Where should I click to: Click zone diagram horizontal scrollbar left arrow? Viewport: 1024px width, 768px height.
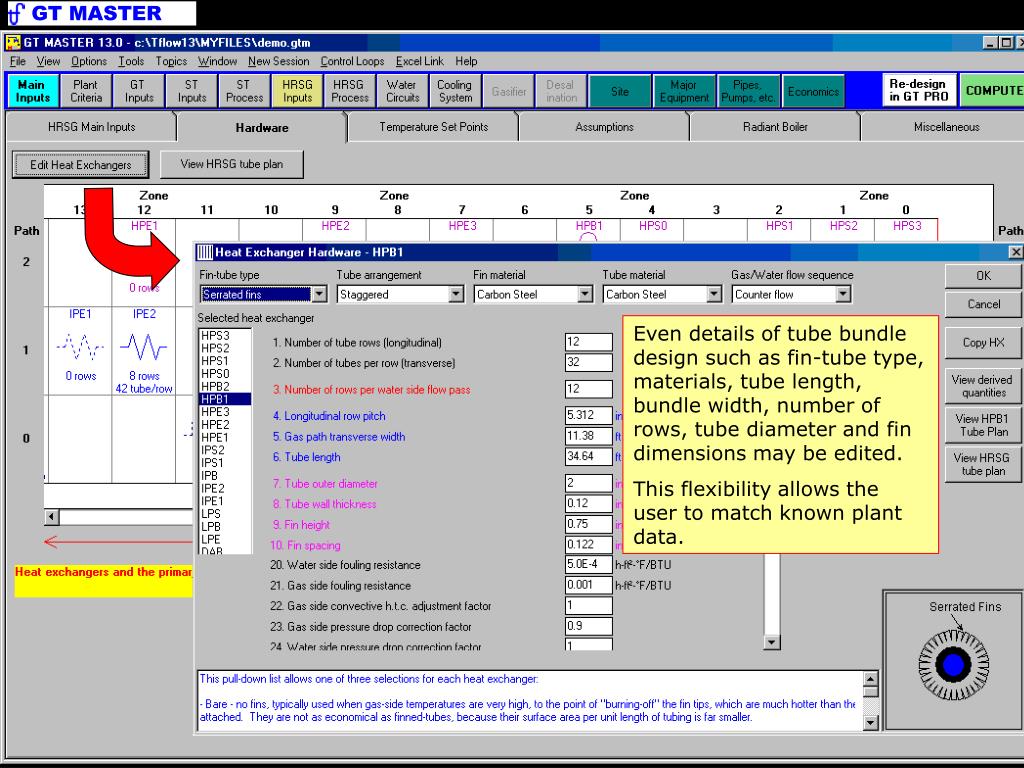(x=52, y=517)
